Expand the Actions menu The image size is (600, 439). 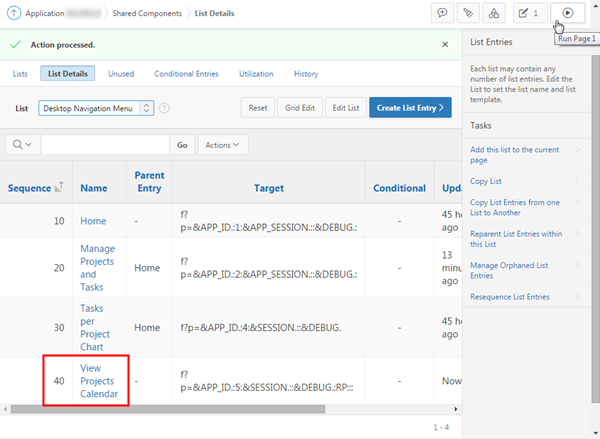point(223,145)
